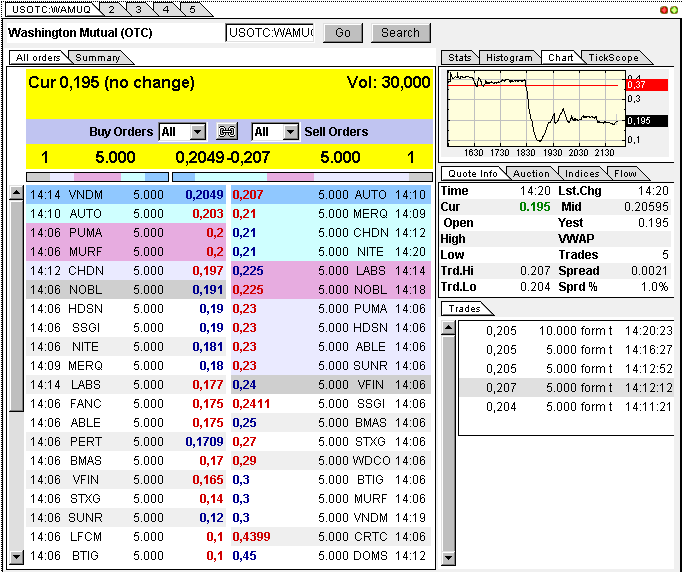682x572 pixels.
Task: Click the intraday price chart
Action: tap(537, 108)
